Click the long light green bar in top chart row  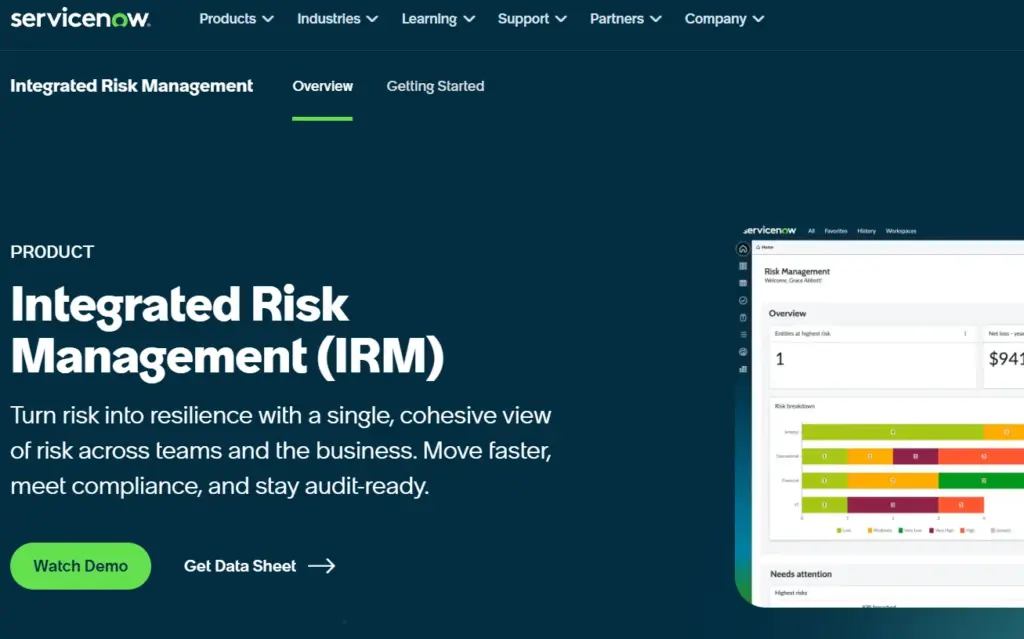pyautogui.click(x=893, y=432)
